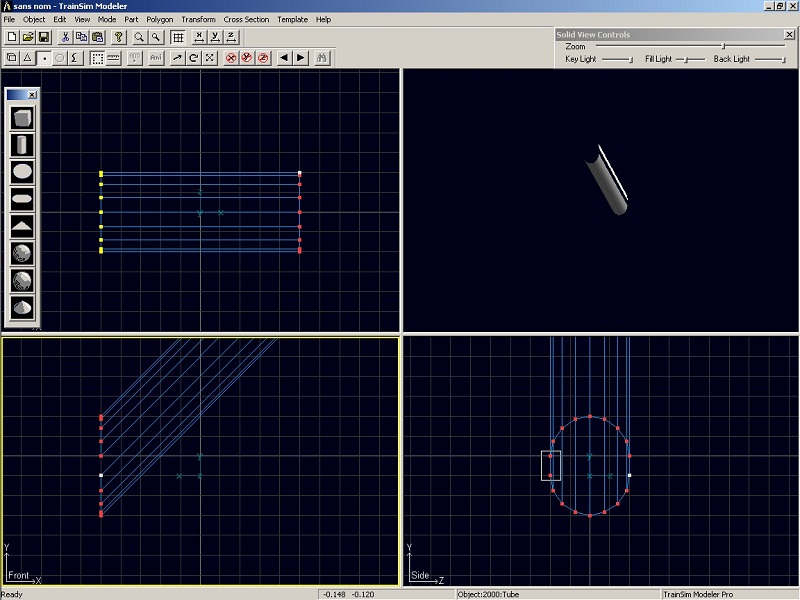Toggle the X axis lock red icon
Image resolution: width=800 pixels, height=600 pixels.
[231, 58]
